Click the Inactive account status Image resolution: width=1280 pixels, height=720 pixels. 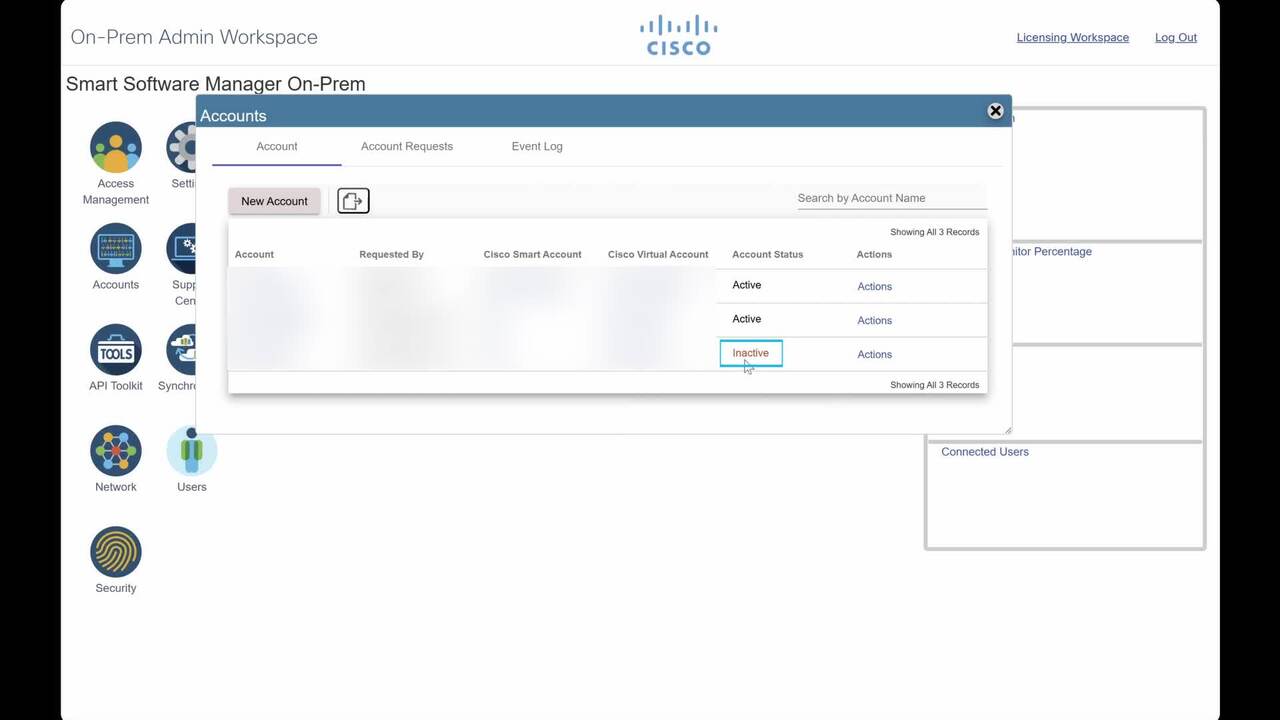coord(750,353)
